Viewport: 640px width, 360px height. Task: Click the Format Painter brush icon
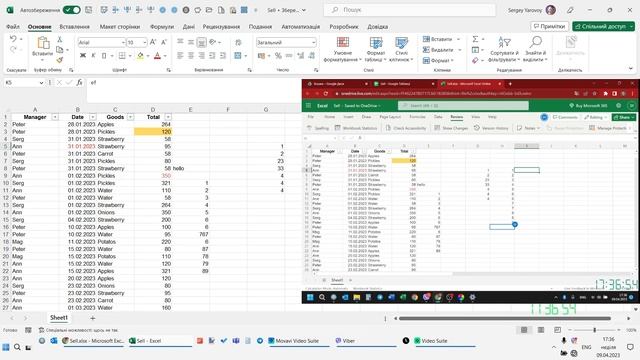pos(60,60)
